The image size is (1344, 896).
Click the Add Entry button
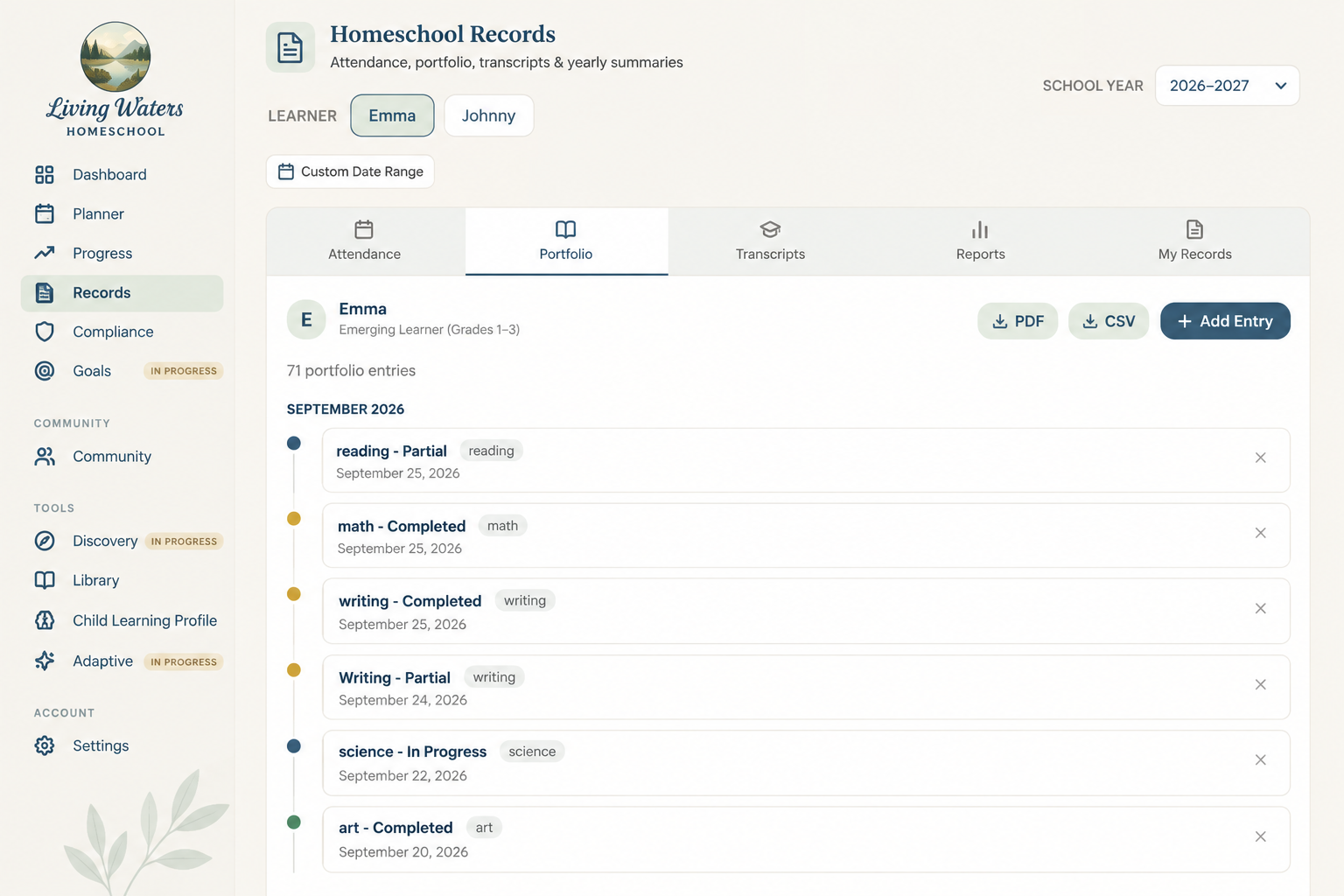pos(1225,321)
